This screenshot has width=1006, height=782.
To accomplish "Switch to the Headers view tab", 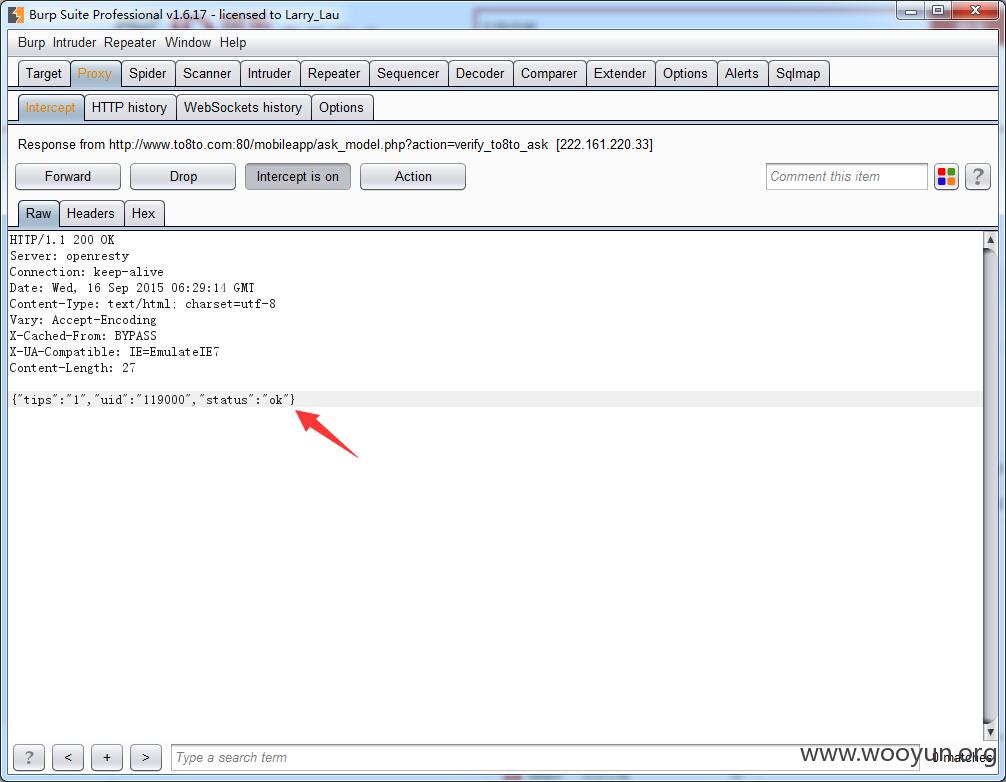I will pyautogui.click(x=91, y=214).
